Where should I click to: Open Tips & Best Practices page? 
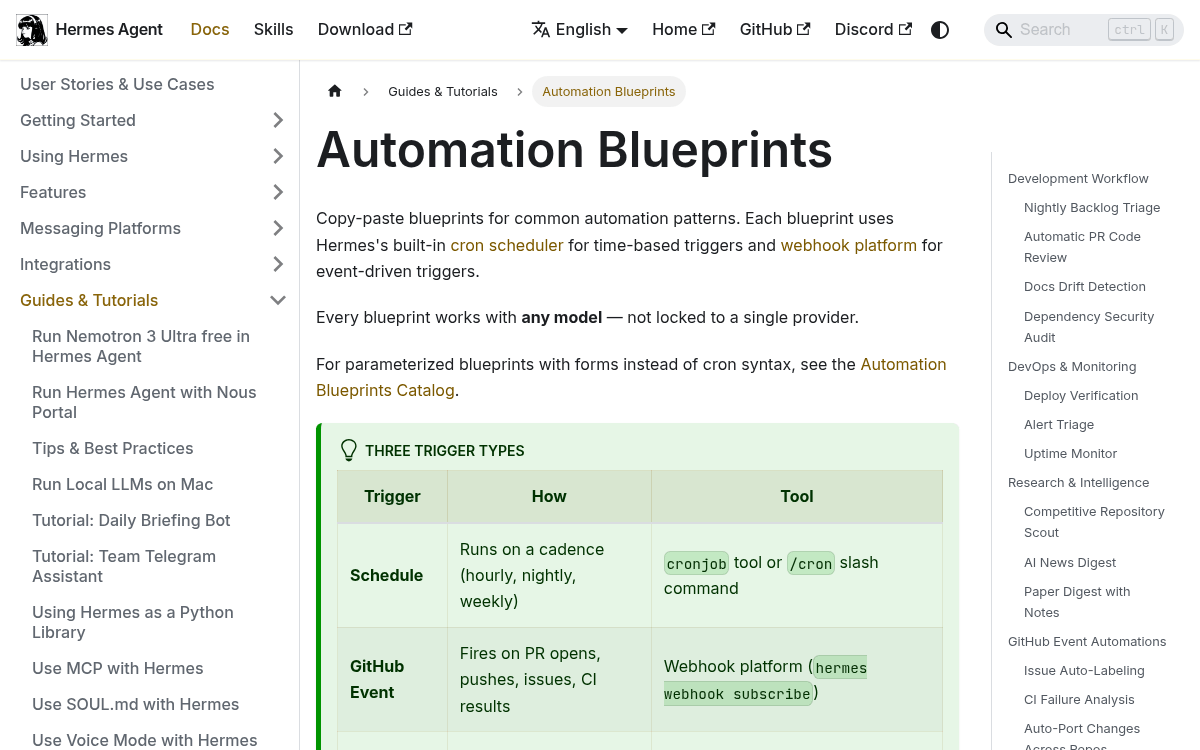tap(113, 448)
